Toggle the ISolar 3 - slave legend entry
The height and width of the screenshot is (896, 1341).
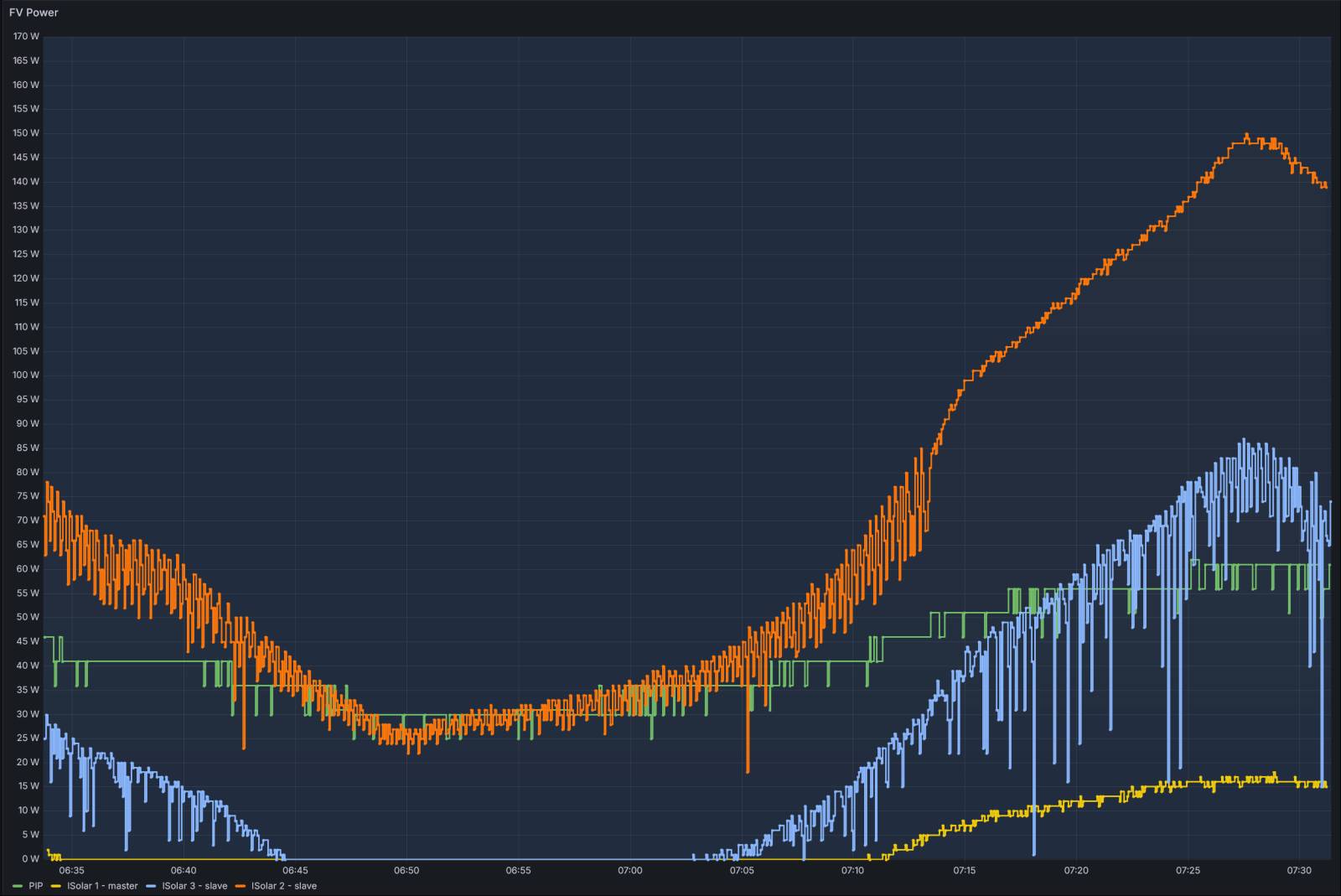point(194,886)
